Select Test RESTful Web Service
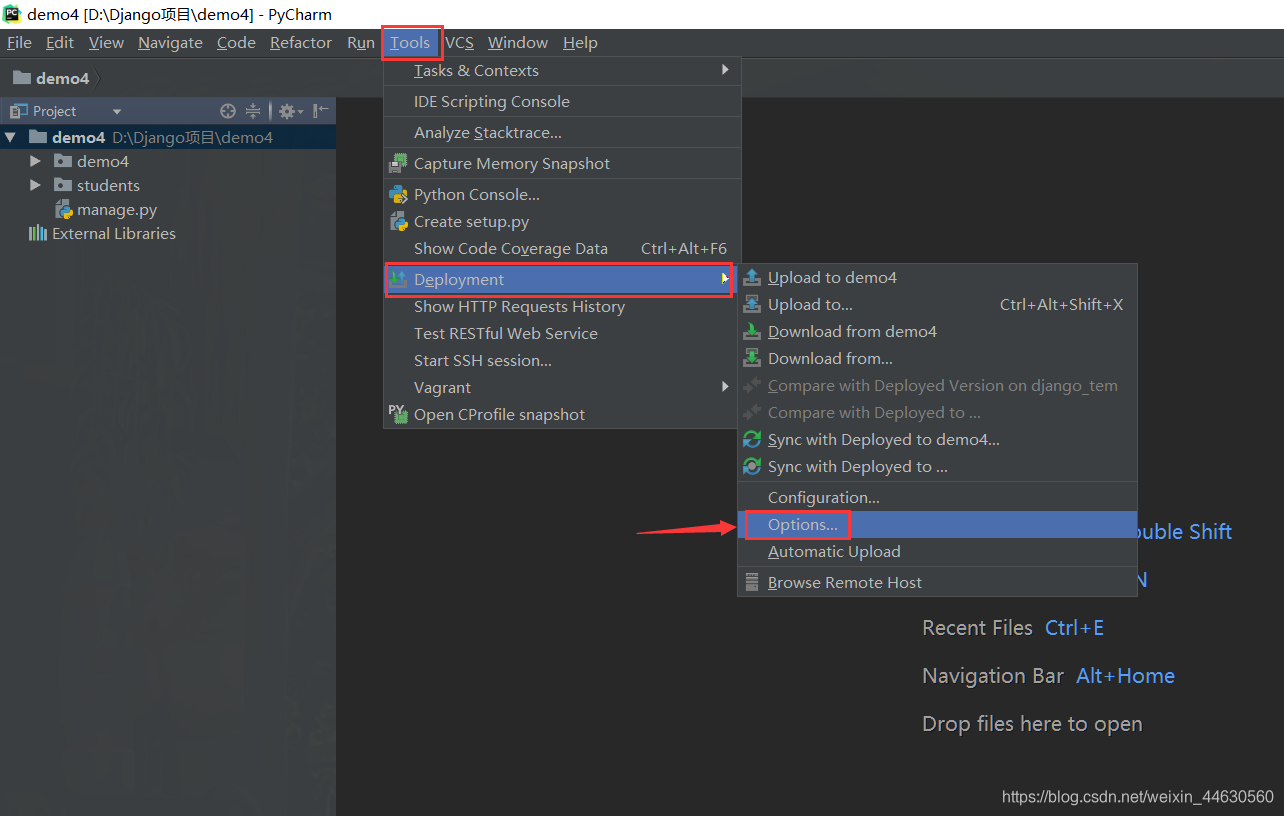 (562, 333)
